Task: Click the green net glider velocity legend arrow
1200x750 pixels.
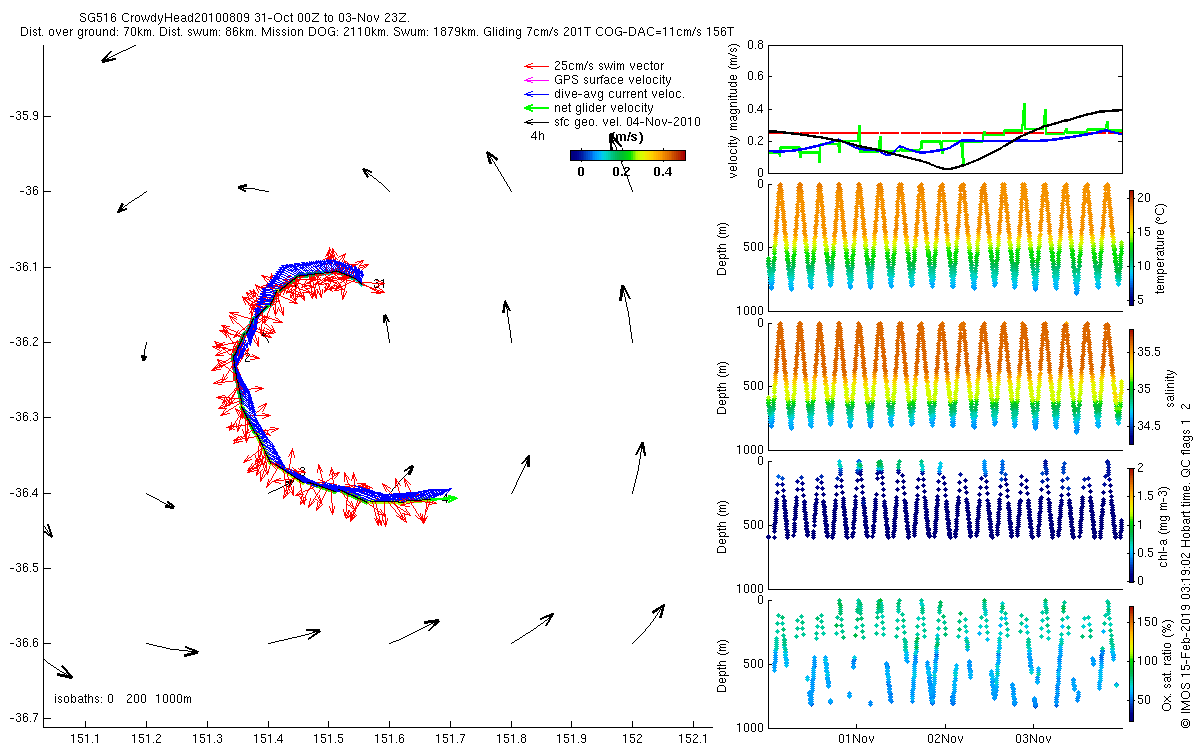Action: (x=536, y=108)
